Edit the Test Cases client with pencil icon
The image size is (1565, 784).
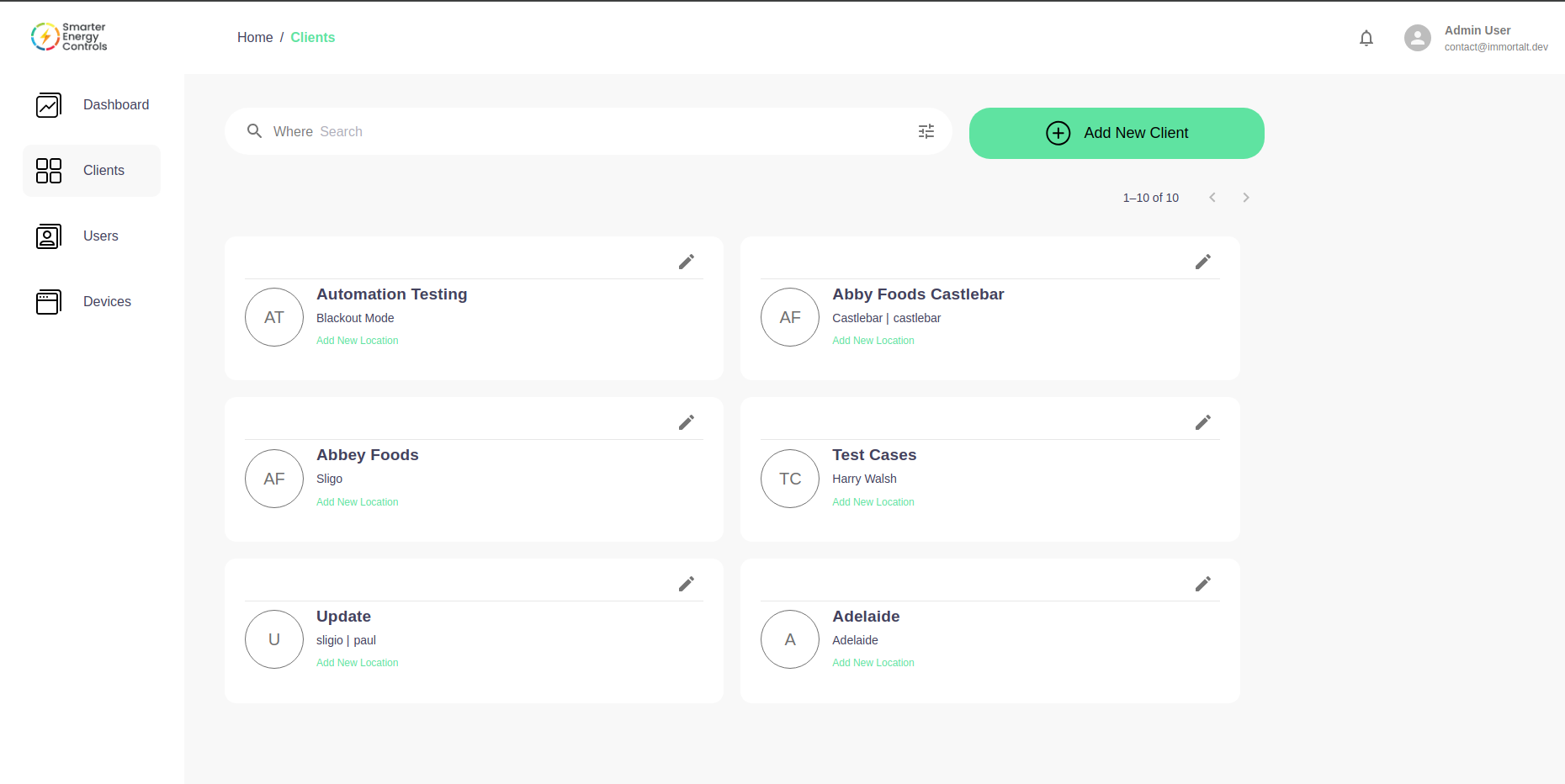[1202, 421]
